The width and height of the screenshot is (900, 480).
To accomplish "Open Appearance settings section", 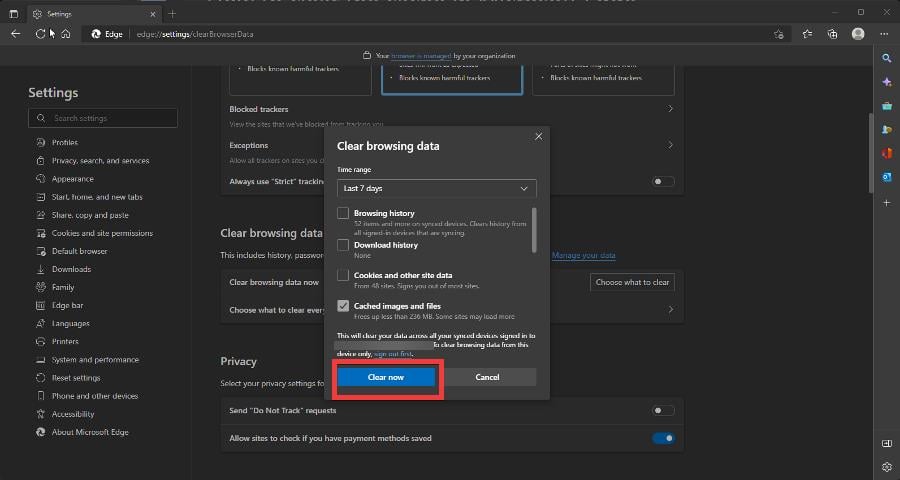I will (72, 179).
